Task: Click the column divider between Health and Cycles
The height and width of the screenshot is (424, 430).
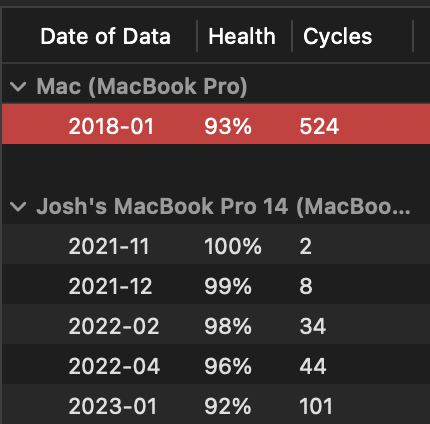Action: [x=292, y=36]
